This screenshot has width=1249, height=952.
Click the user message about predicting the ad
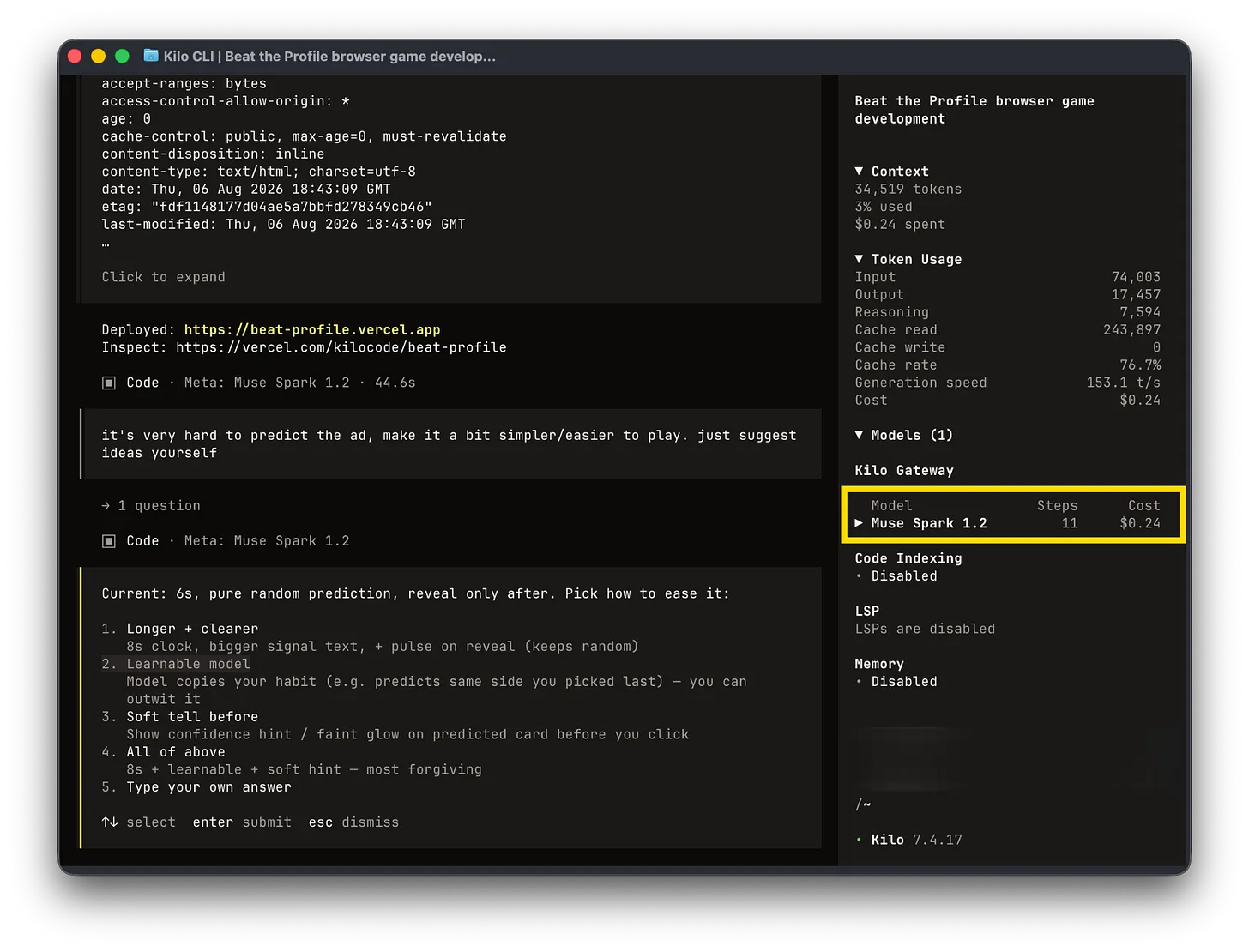click(450, 444)
